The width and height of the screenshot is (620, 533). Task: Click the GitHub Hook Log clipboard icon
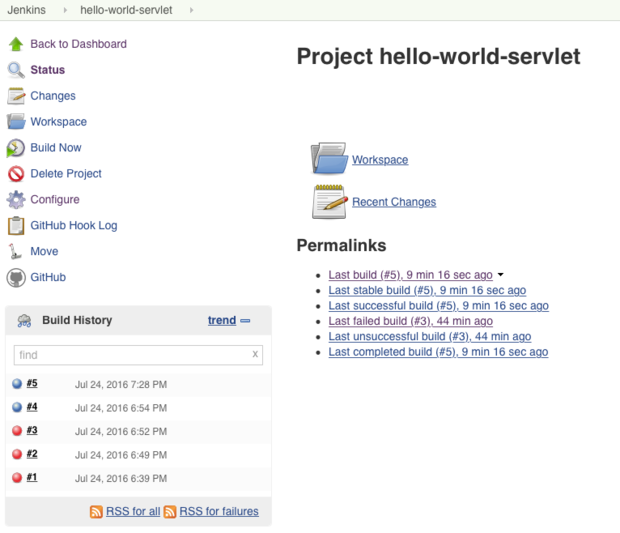click(x=16, y=226)
